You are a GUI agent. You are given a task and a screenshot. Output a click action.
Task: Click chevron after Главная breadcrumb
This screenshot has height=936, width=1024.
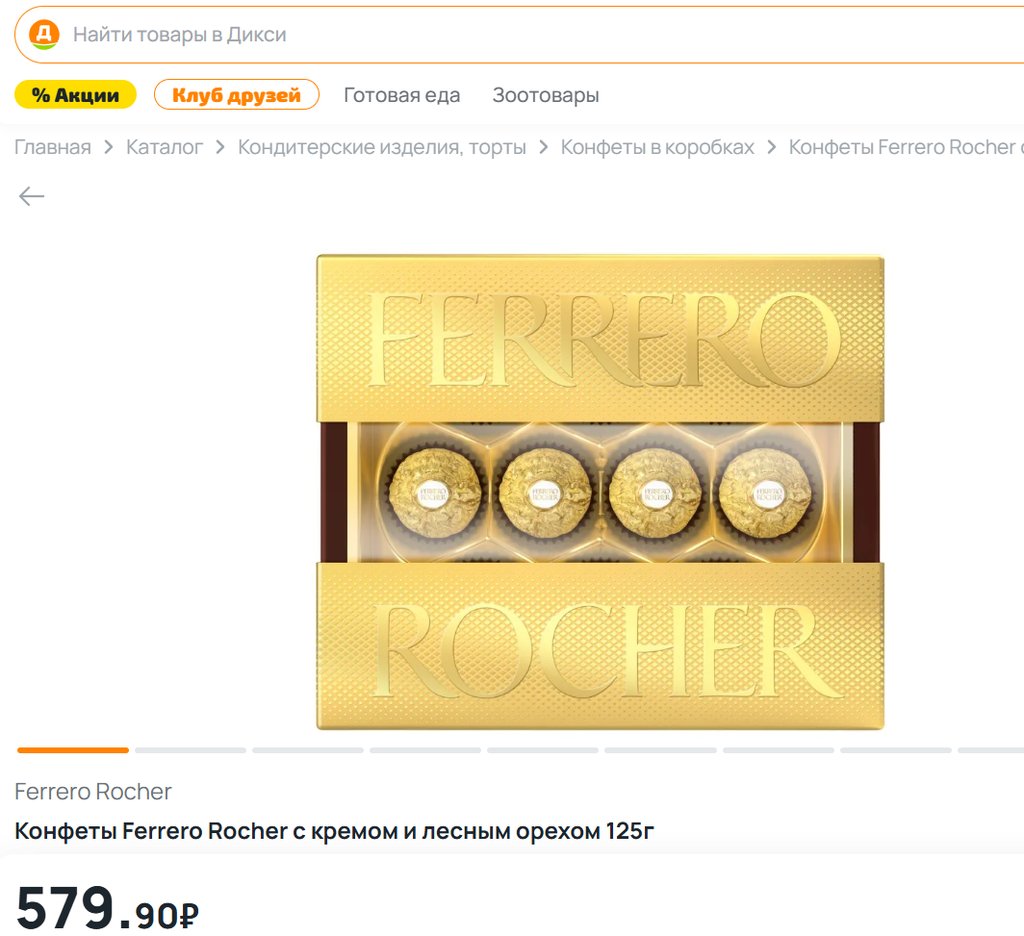108,147
